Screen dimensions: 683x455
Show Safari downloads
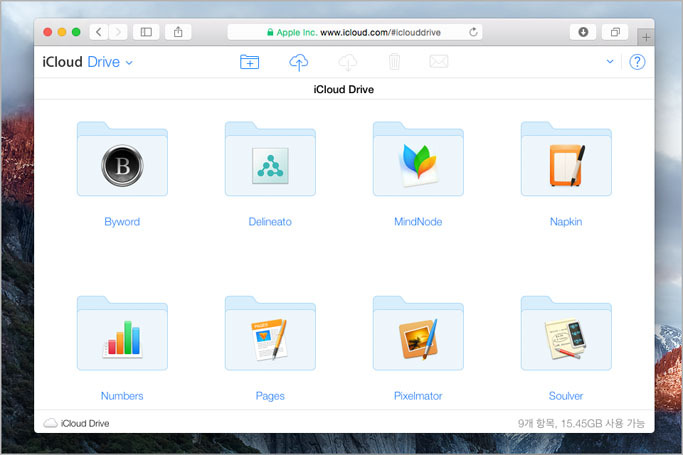[x=583, y=32]
